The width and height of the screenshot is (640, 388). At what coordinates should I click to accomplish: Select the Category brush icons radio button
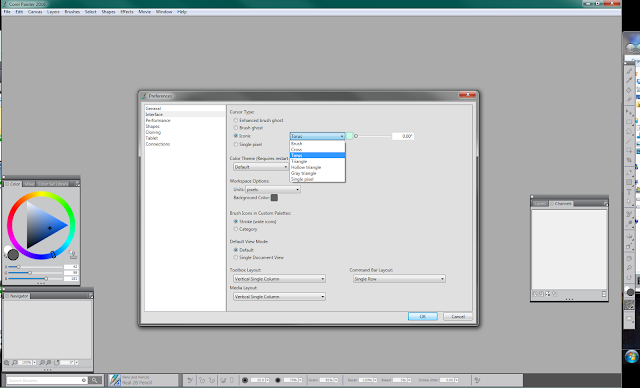click(x=236, y=229)
